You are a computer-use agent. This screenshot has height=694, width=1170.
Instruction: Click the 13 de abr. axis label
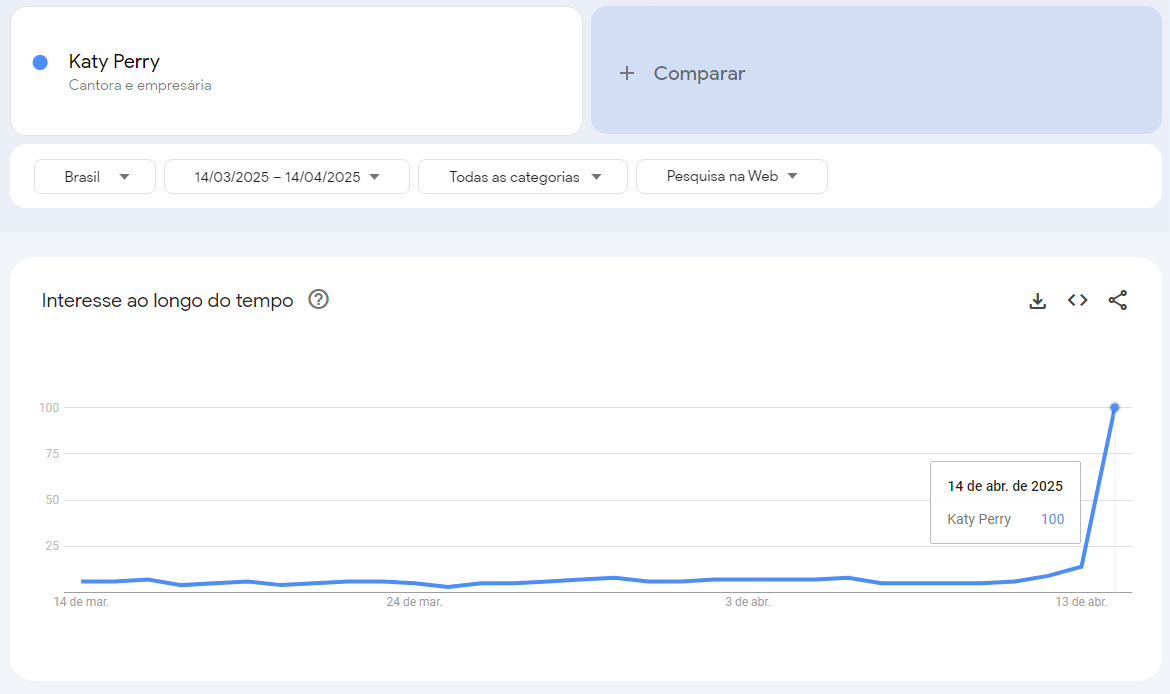pyautogui.click(x=1081, y=601)
